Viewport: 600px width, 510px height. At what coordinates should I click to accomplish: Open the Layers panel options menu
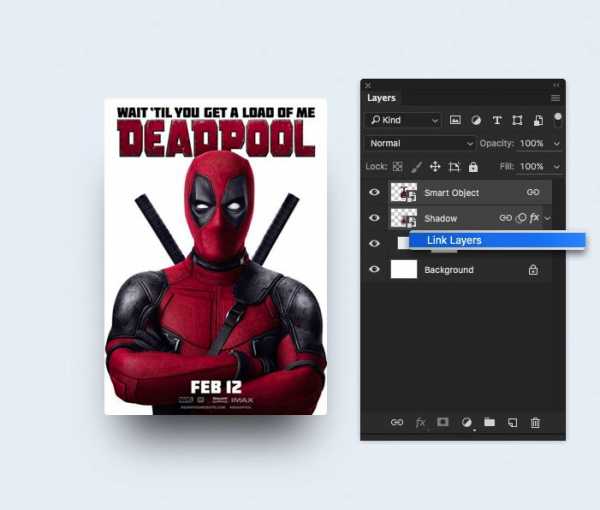click(x=555, y=98)
